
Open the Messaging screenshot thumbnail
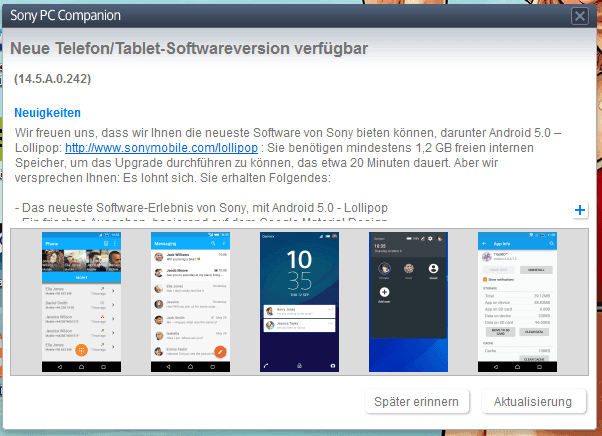(x=190, y=302)
